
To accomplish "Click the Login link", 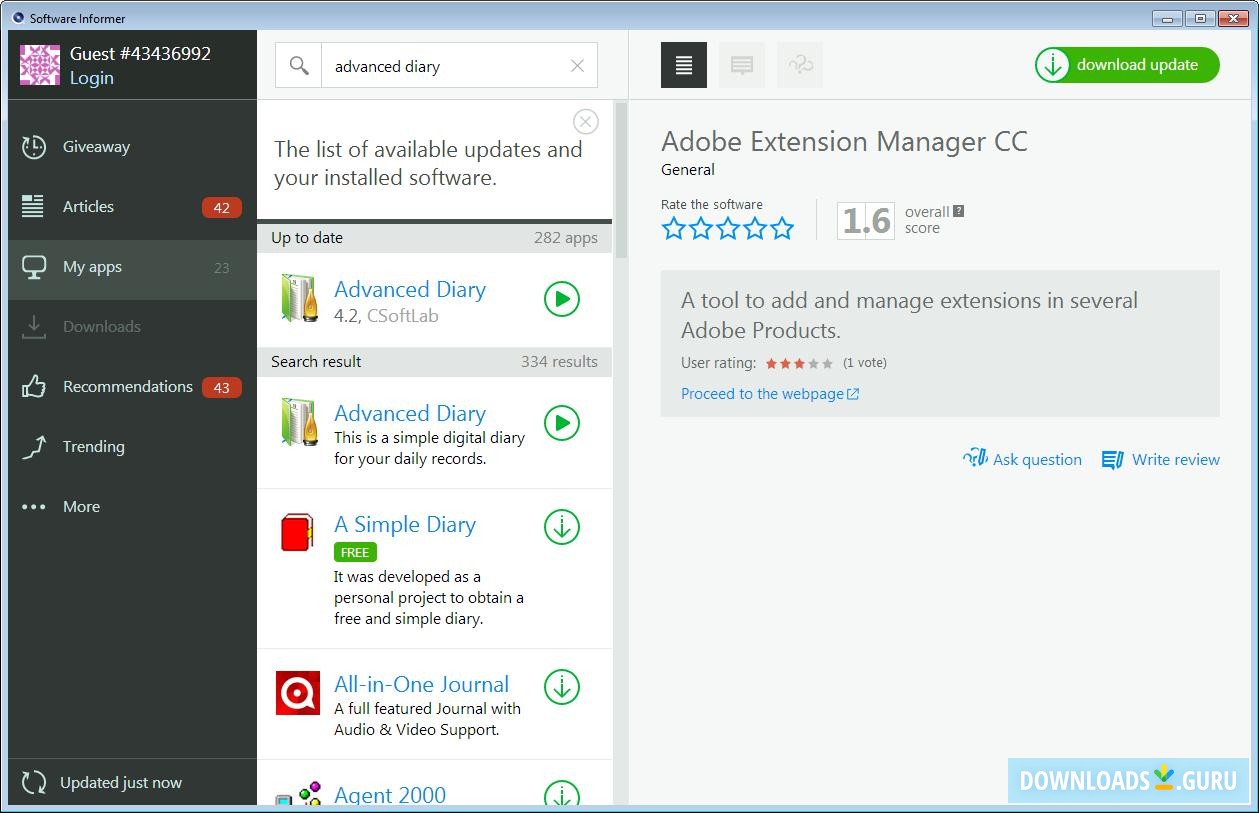I will [x=91, y=78].
